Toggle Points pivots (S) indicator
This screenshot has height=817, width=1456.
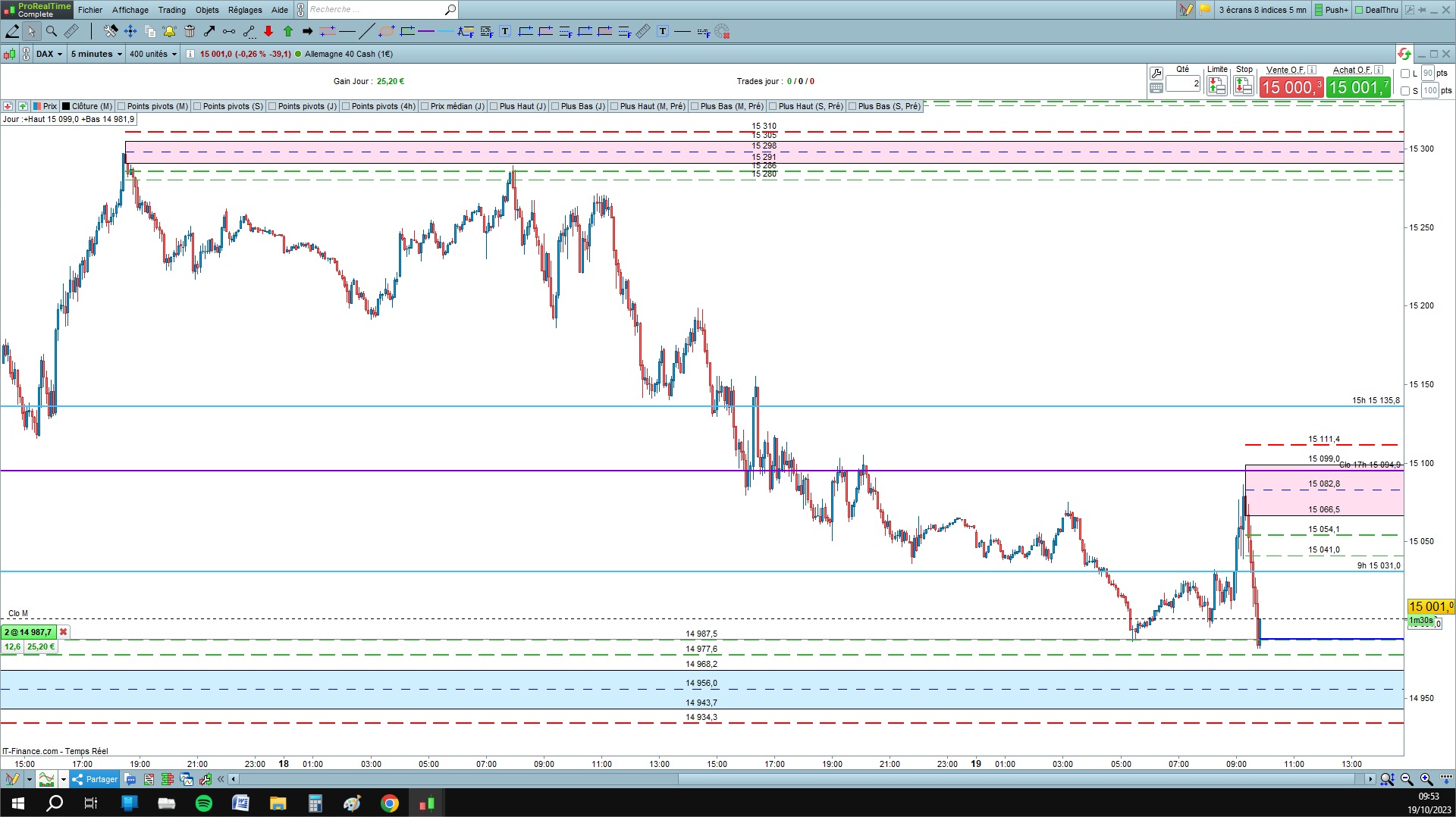click(197, 106)
